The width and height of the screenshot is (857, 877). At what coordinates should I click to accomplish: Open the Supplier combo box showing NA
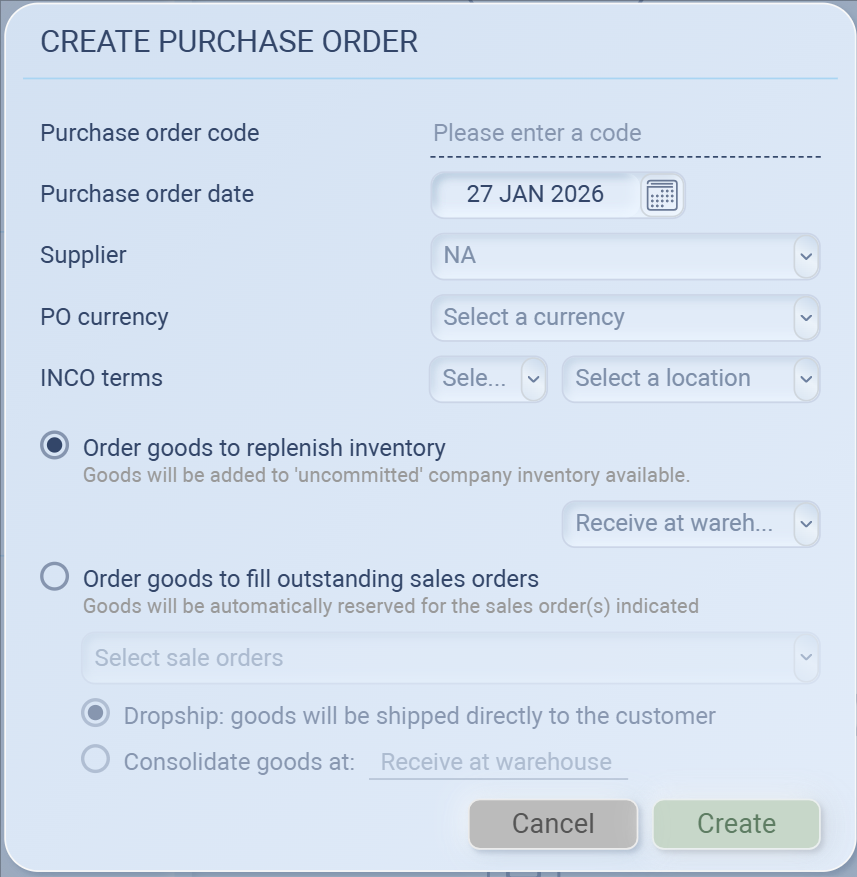pos(612,257)
